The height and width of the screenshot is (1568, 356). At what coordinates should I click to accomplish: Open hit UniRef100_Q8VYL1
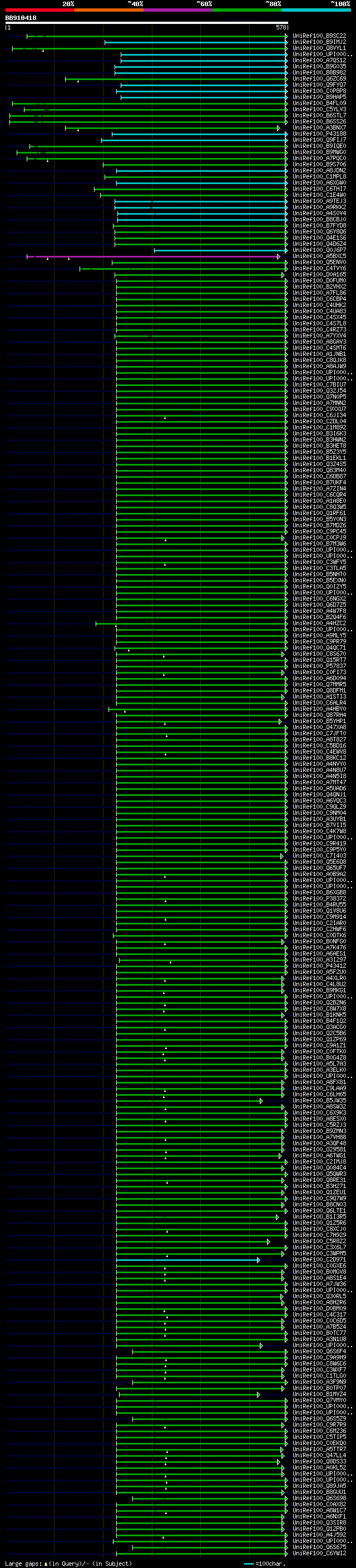pos(319,48)
